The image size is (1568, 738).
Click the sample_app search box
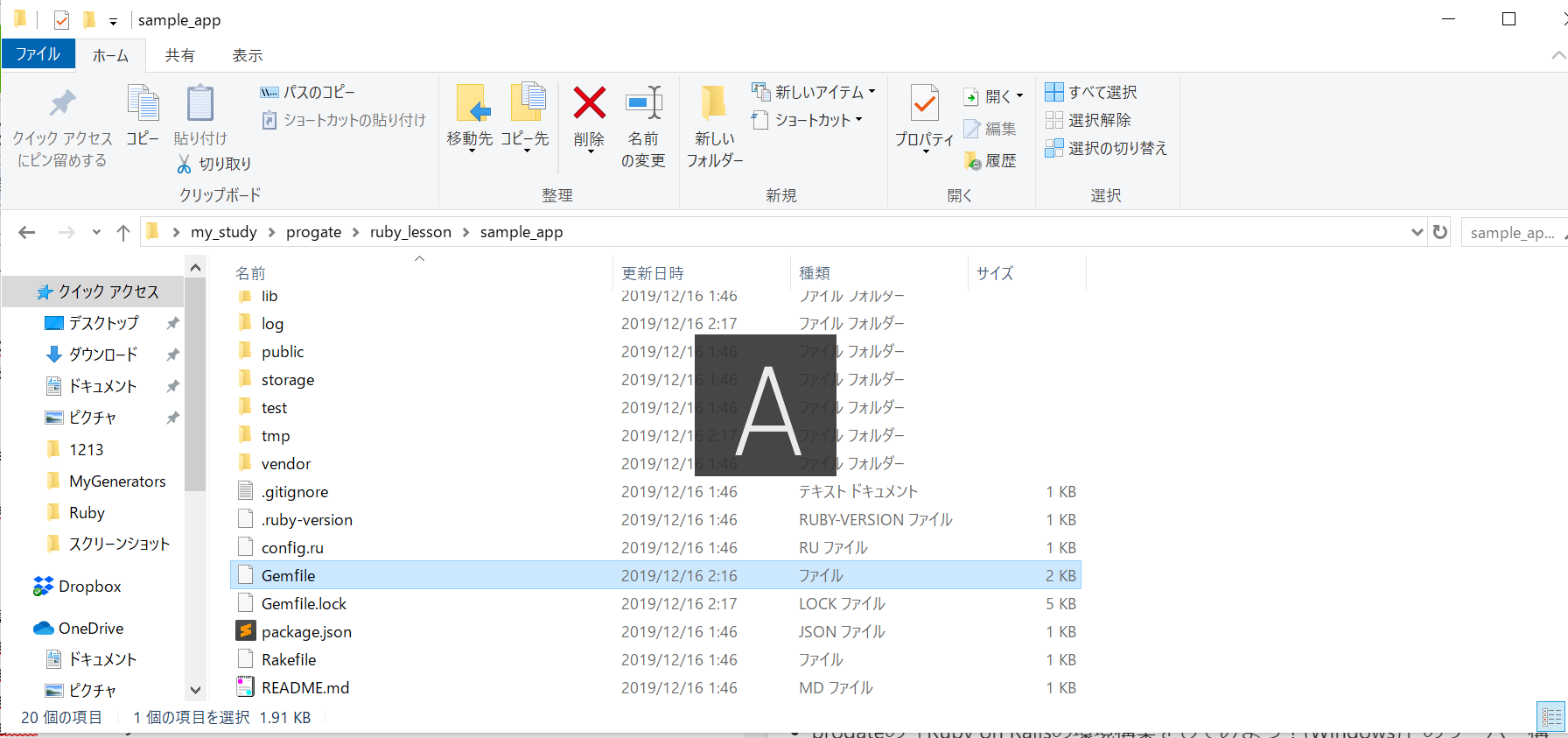coord(1514,232)
